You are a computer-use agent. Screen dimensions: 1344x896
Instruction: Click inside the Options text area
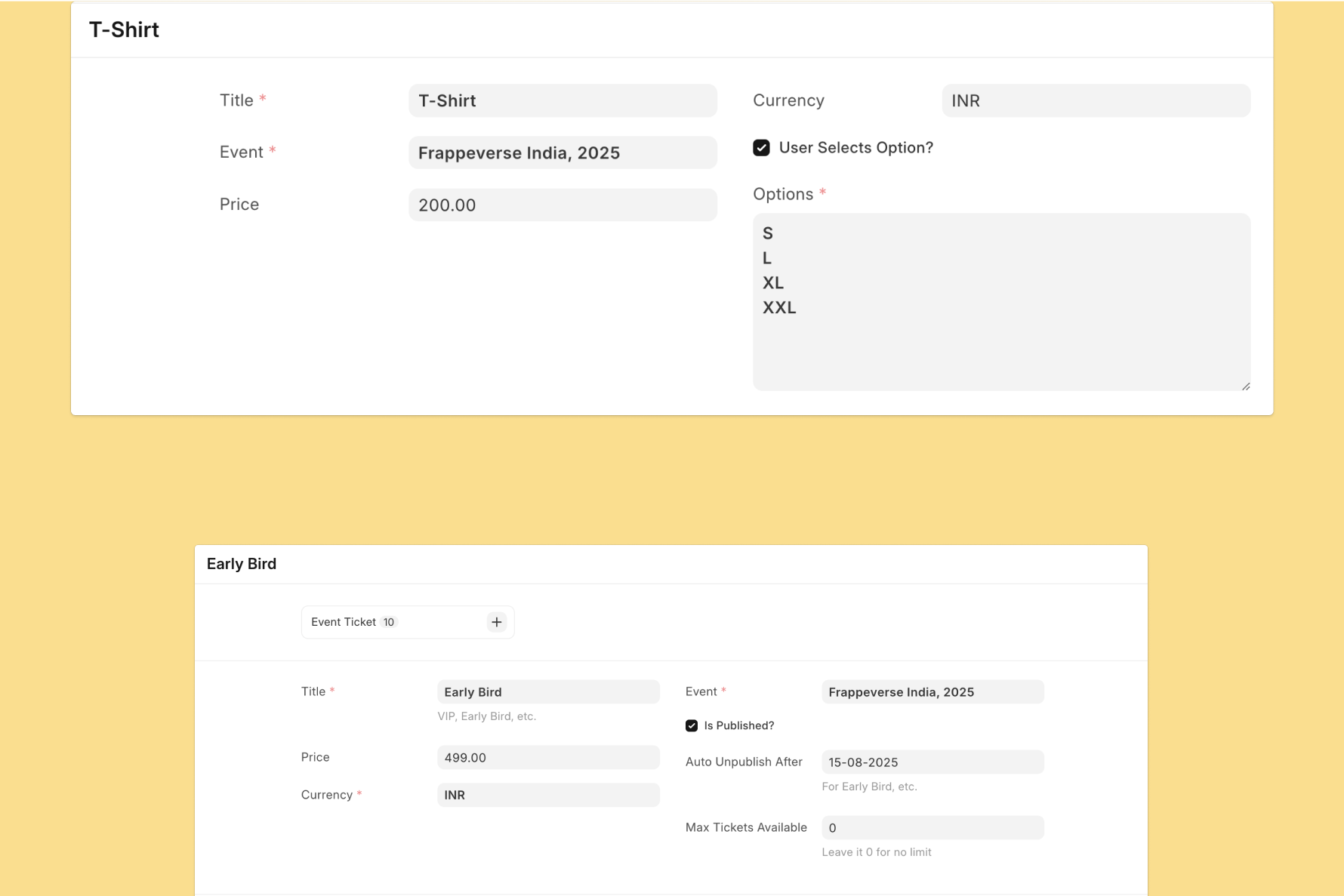tap(1001, 302)
